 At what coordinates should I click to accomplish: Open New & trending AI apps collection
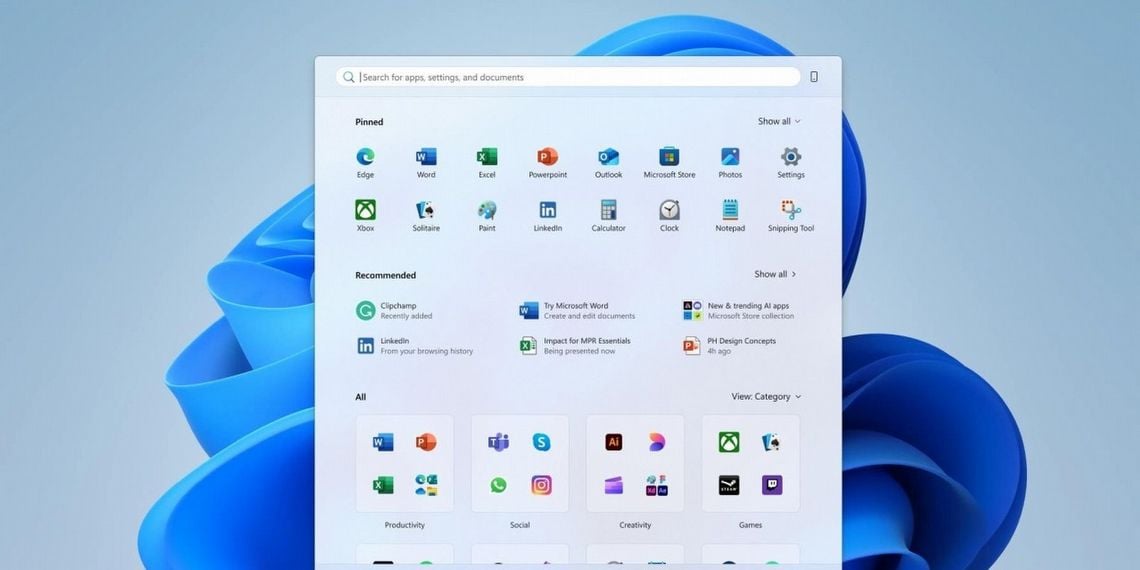click(739, 310)
